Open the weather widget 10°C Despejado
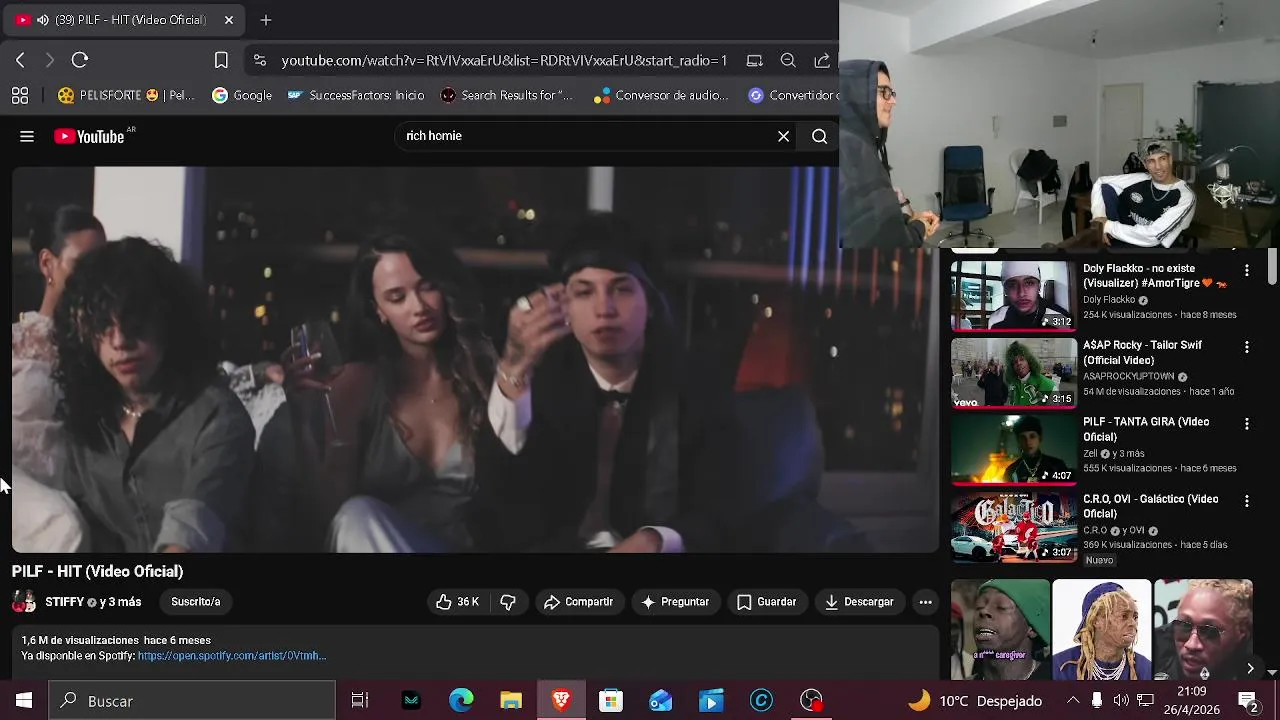 (975, 701)
